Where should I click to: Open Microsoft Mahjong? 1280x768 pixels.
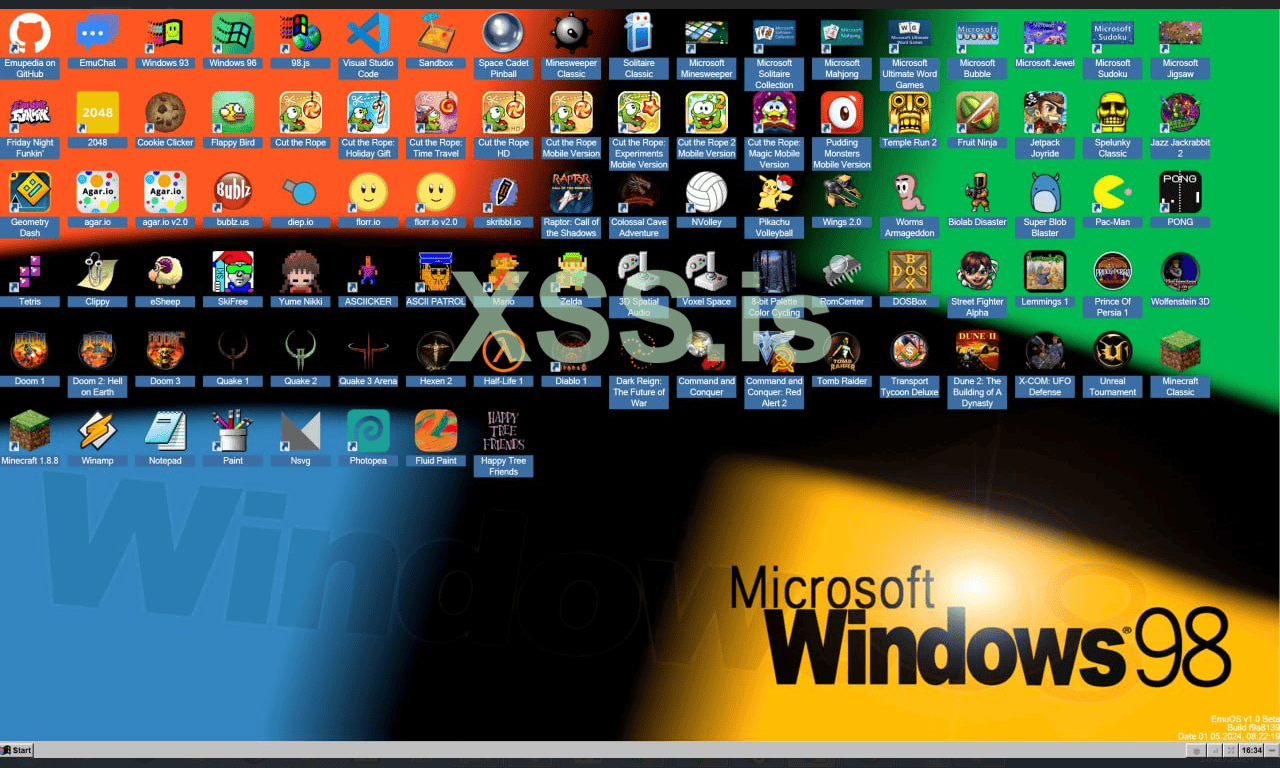coord(842,34)
